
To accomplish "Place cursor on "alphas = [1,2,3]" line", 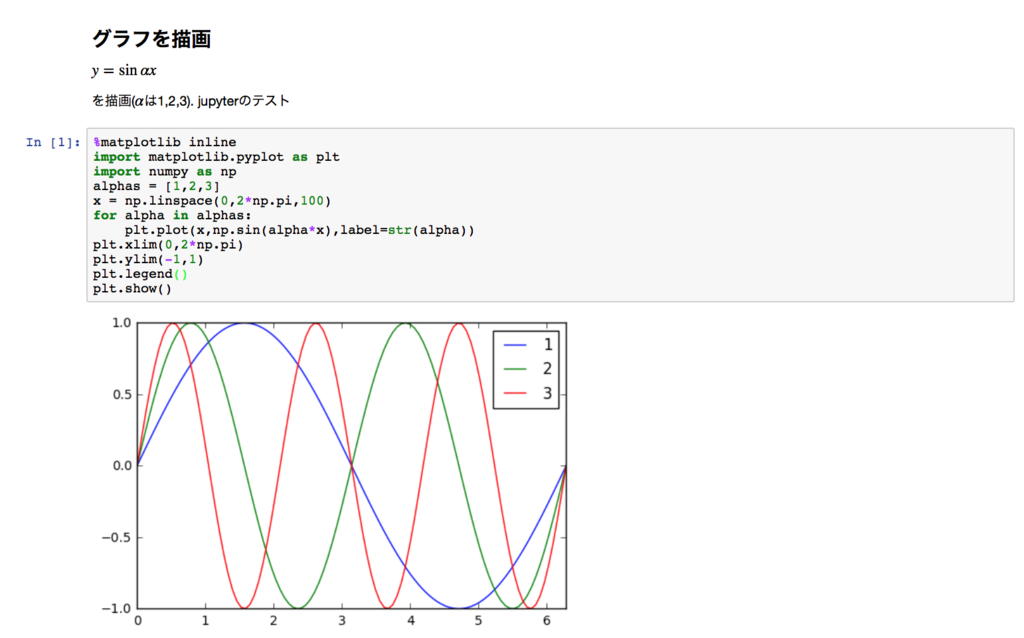I will (x=157, y=186).
